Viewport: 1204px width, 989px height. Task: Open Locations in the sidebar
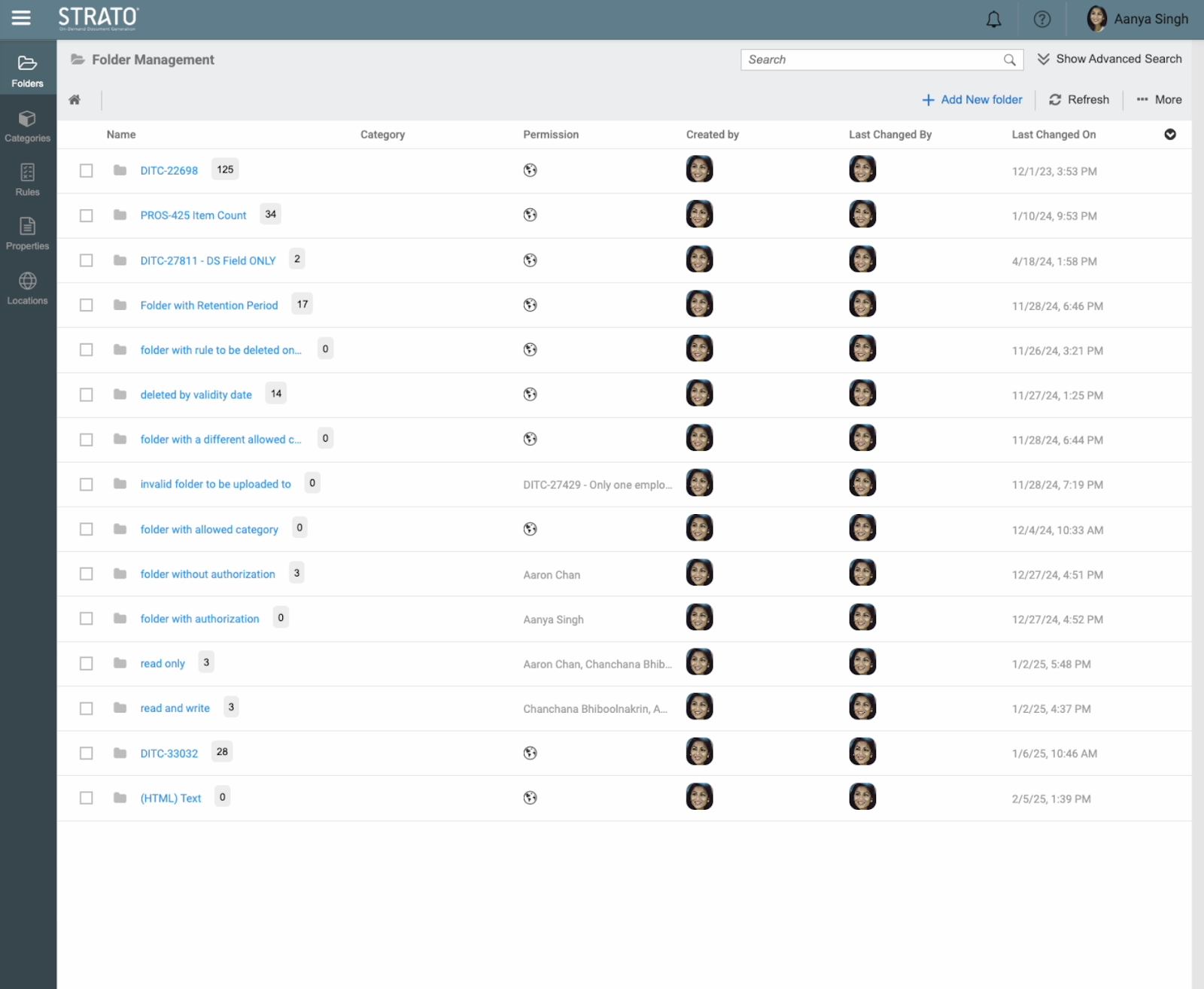[x=28, y=289]
